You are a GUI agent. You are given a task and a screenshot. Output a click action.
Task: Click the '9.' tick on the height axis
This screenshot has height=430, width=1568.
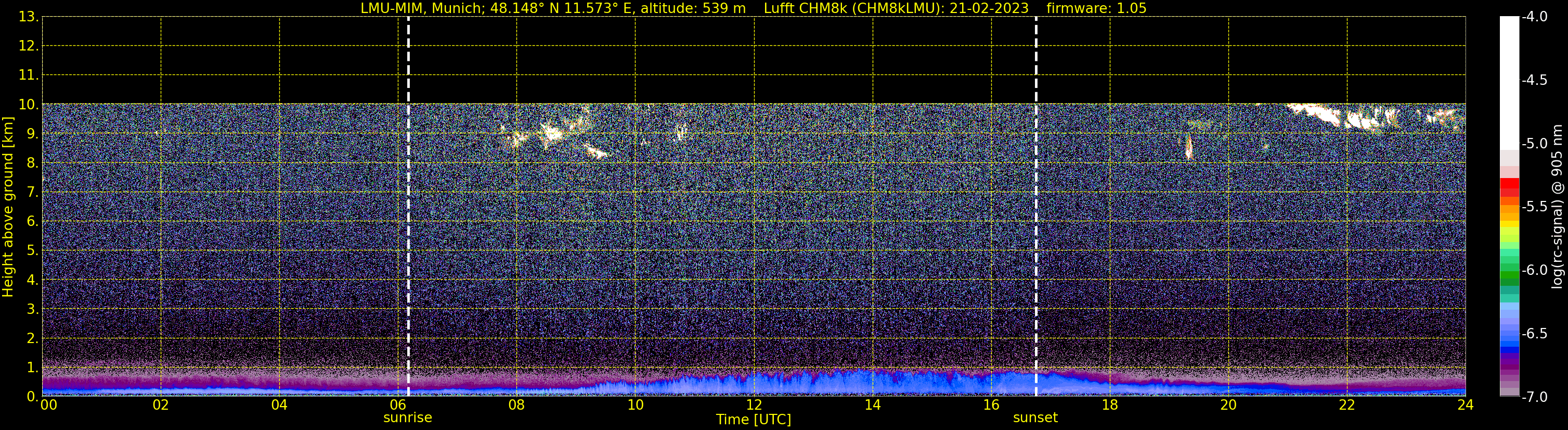click(x=32, y=133)
